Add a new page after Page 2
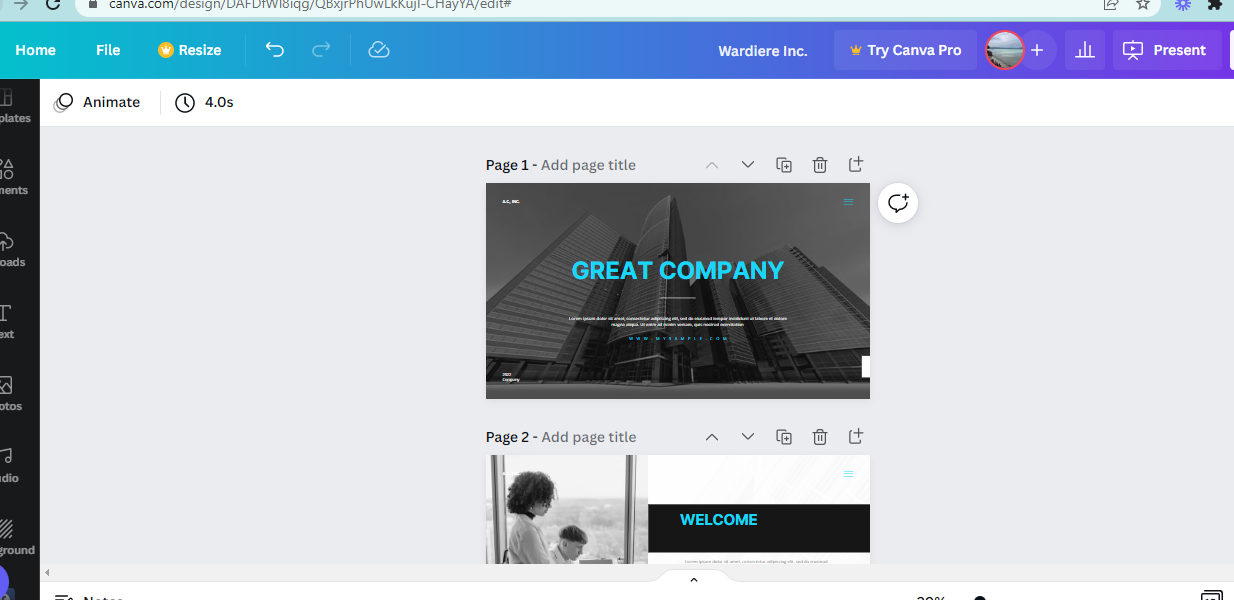Viewport: 1234px width, 600px height. tap(856, 436)
